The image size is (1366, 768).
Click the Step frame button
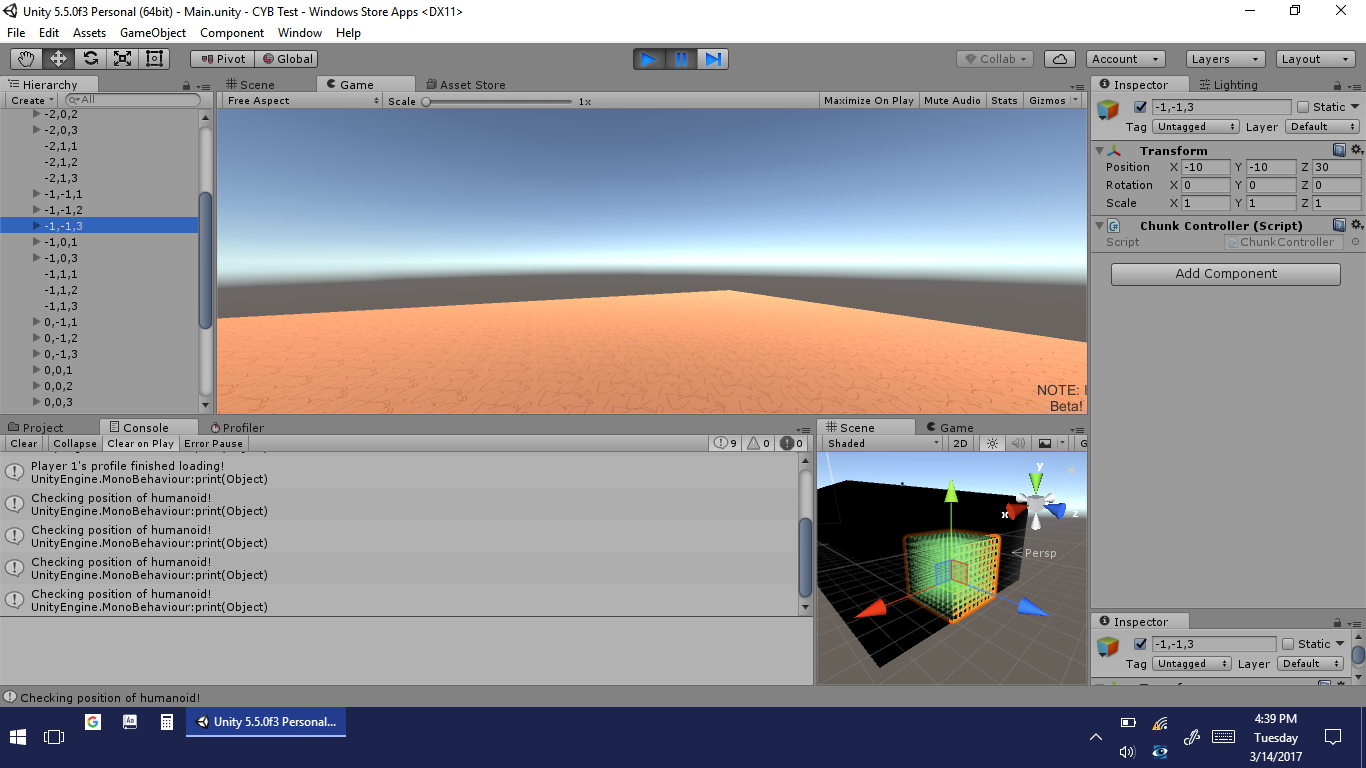click(713, 59)
